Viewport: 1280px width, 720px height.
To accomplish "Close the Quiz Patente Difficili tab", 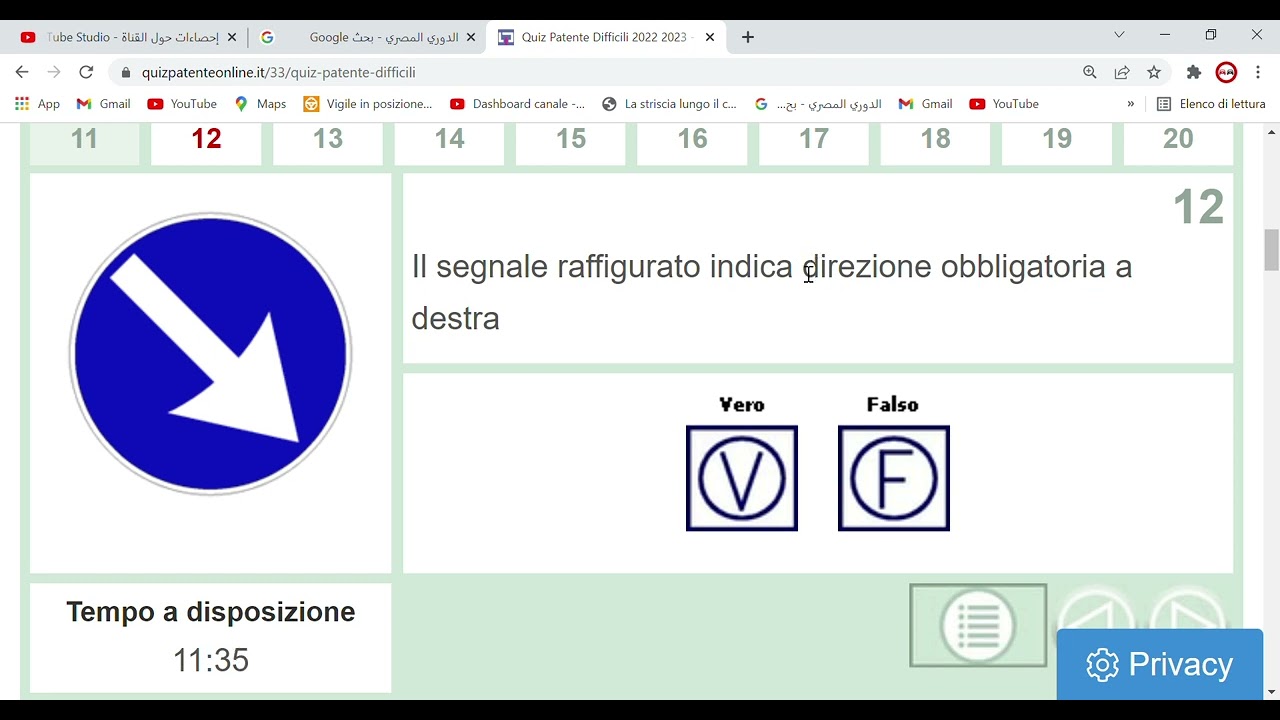I will 710,37.
